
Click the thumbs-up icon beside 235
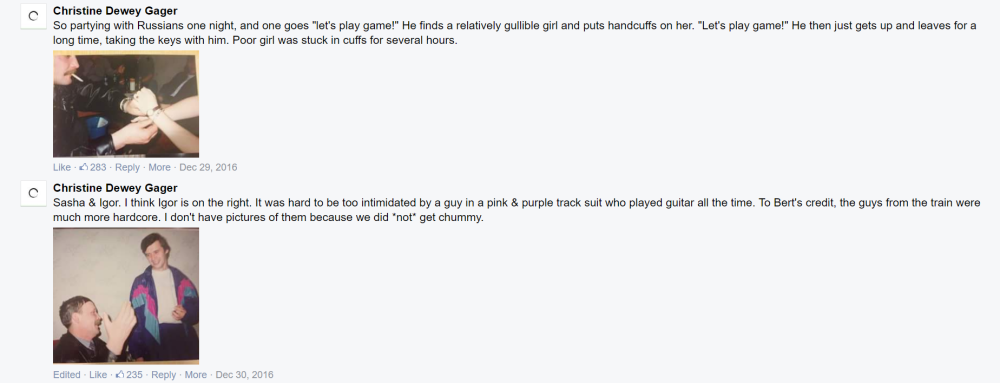[119, 374]
